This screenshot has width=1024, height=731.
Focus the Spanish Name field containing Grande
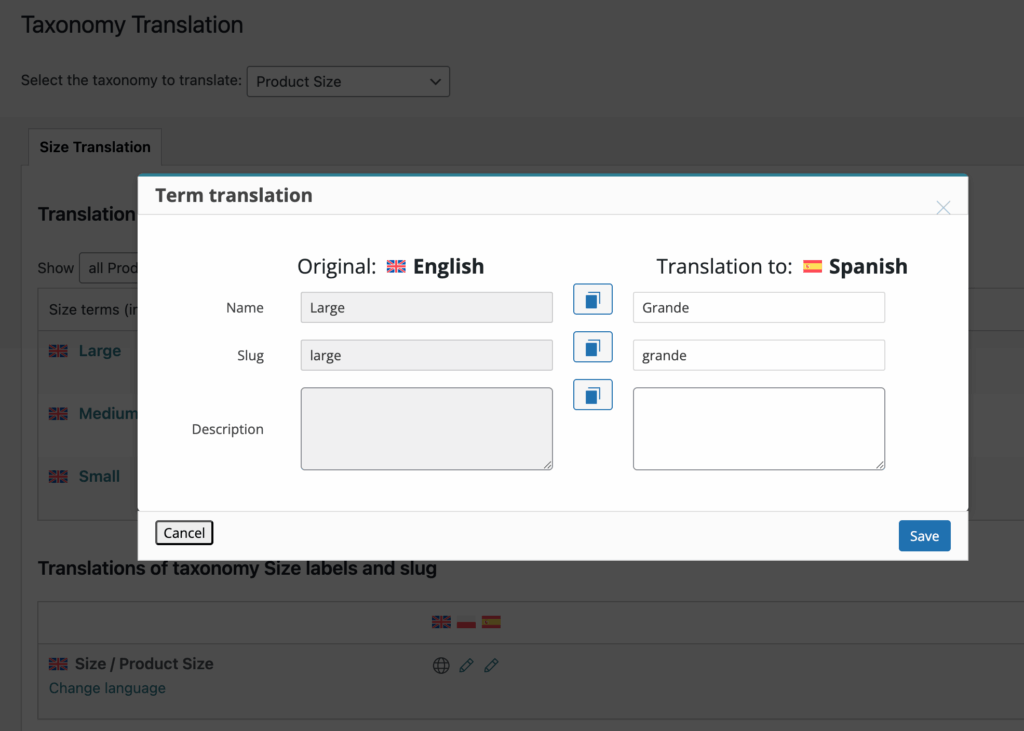(x=758, y=308)
